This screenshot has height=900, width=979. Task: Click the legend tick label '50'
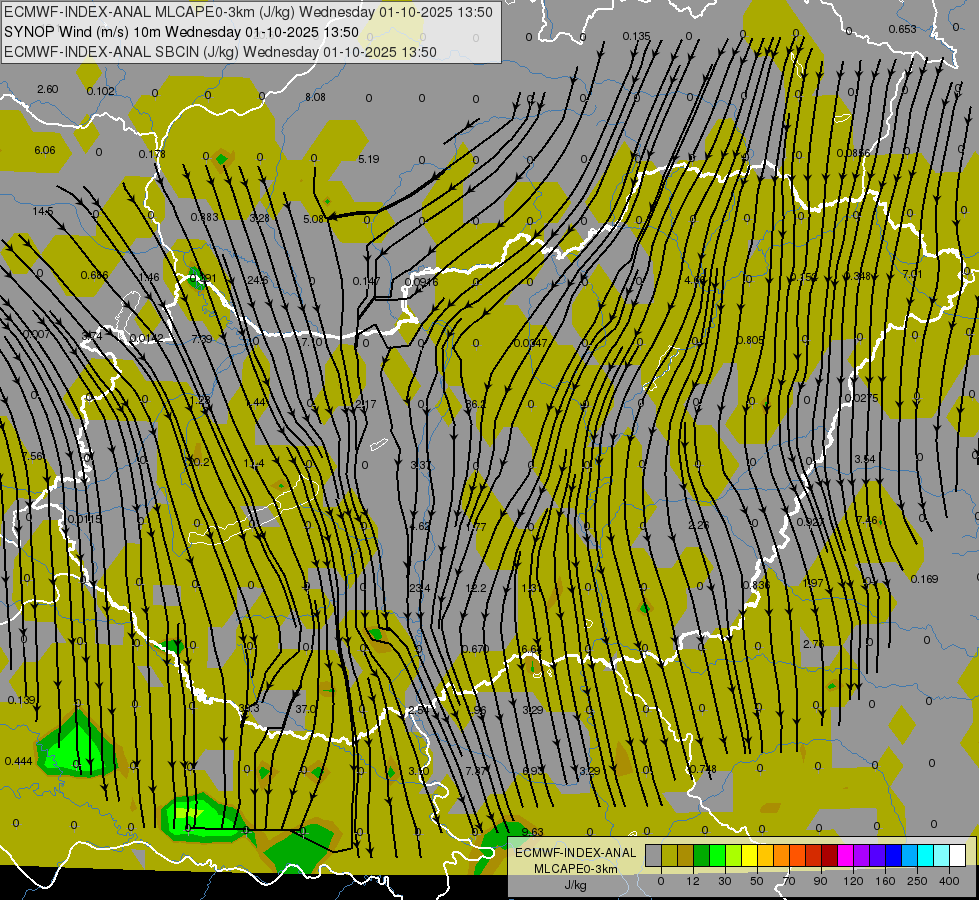click(x=757, y=881)
